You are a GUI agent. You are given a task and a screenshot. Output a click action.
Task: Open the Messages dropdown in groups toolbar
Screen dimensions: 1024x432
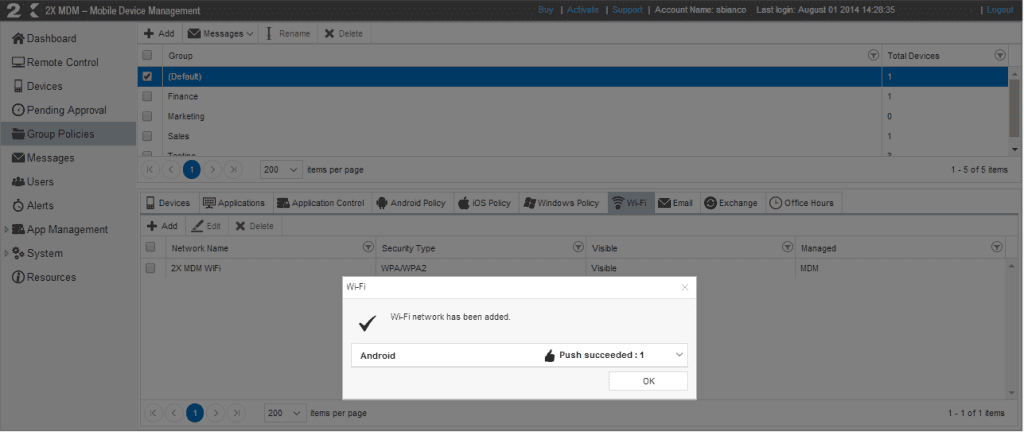[x=221, y=33]
